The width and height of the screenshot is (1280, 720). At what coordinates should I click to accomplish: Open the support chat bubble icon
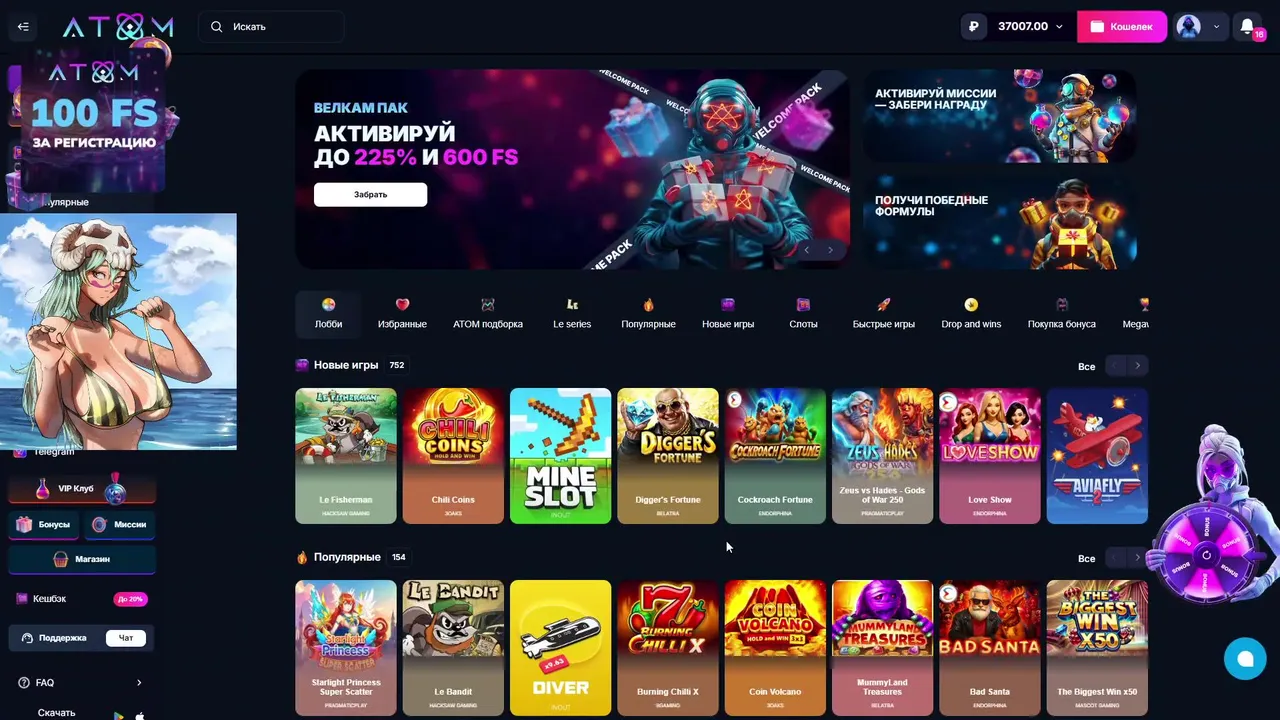click(1245, 658)
